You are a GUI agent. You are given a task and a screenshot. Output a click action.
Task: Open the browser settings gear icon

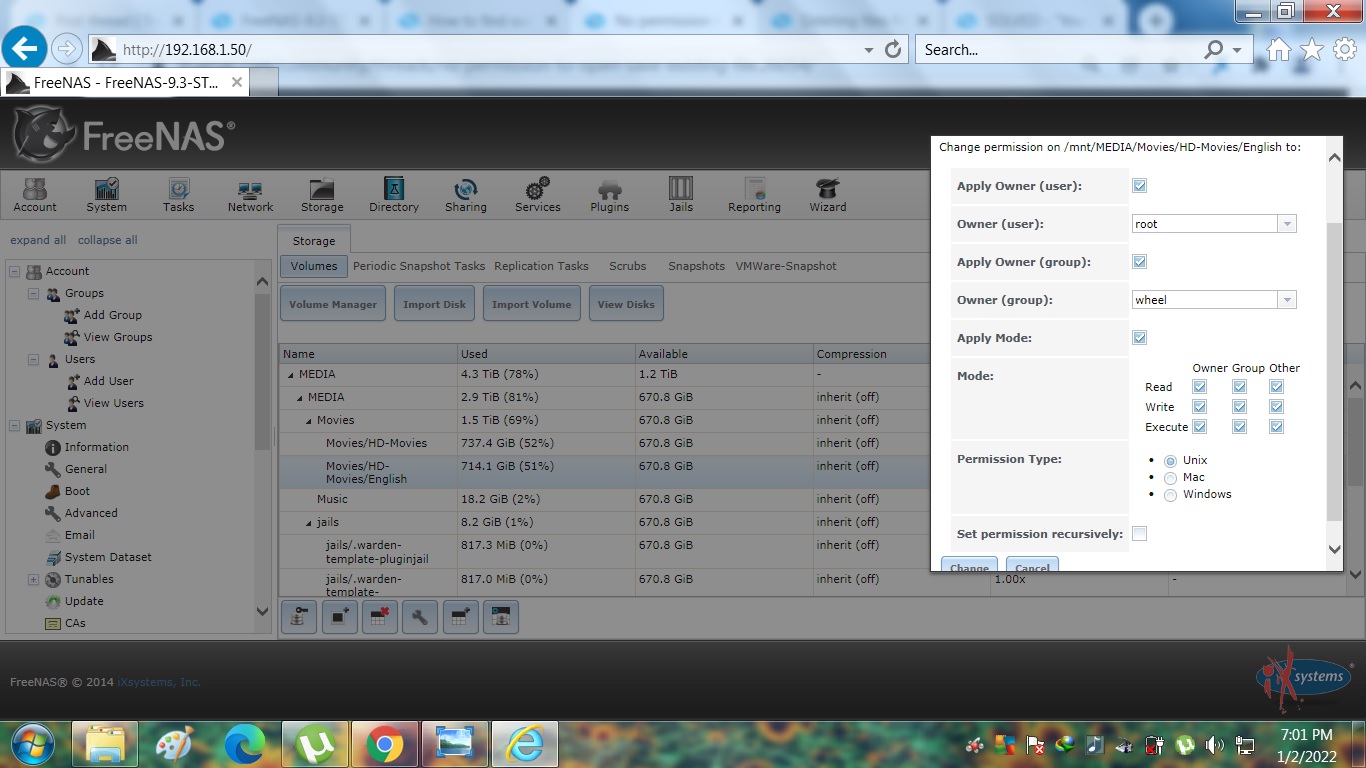tap(1345, 49)
